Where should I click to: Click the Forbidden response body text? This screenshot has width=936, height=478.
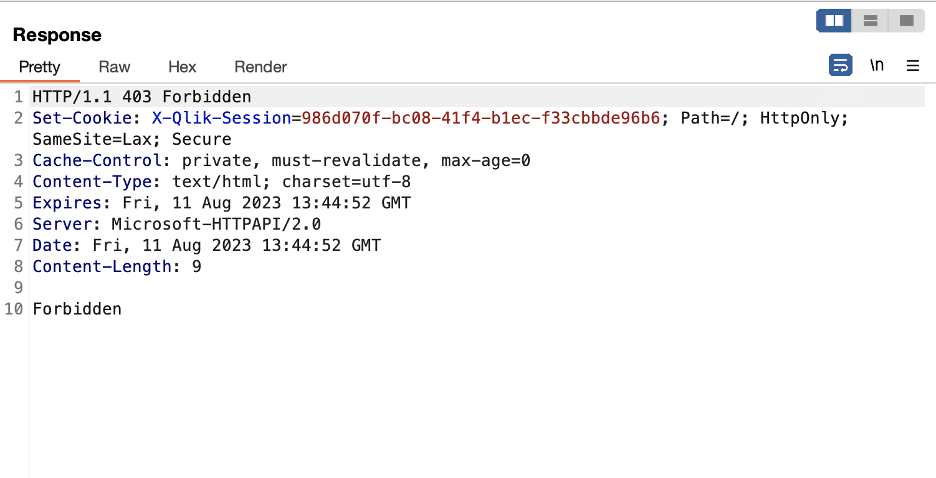[x=77, y=309]
